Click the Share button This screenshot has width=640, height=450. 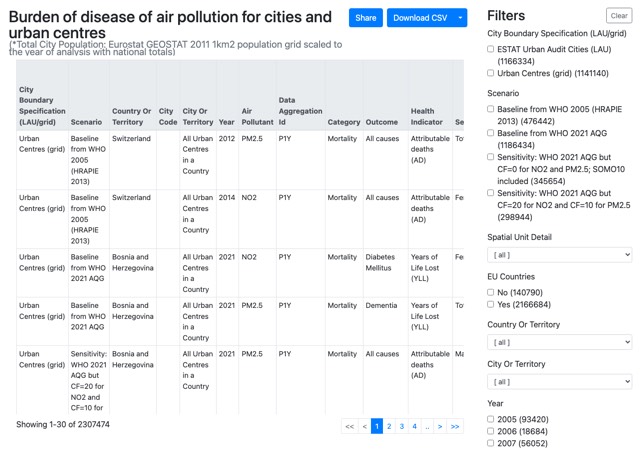(x=365, y=18)
